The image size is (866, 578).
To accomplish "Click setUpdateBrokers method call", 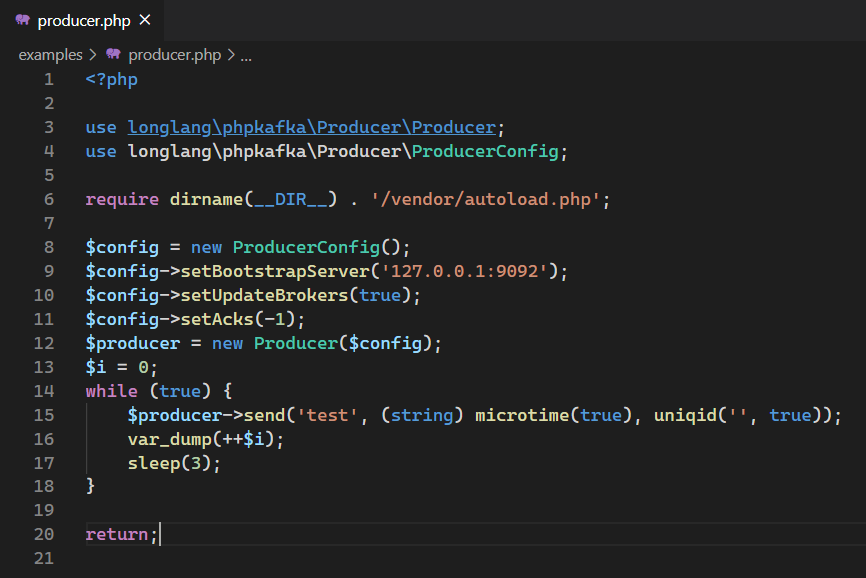I will pyautogui.click(x=265, y=295).
